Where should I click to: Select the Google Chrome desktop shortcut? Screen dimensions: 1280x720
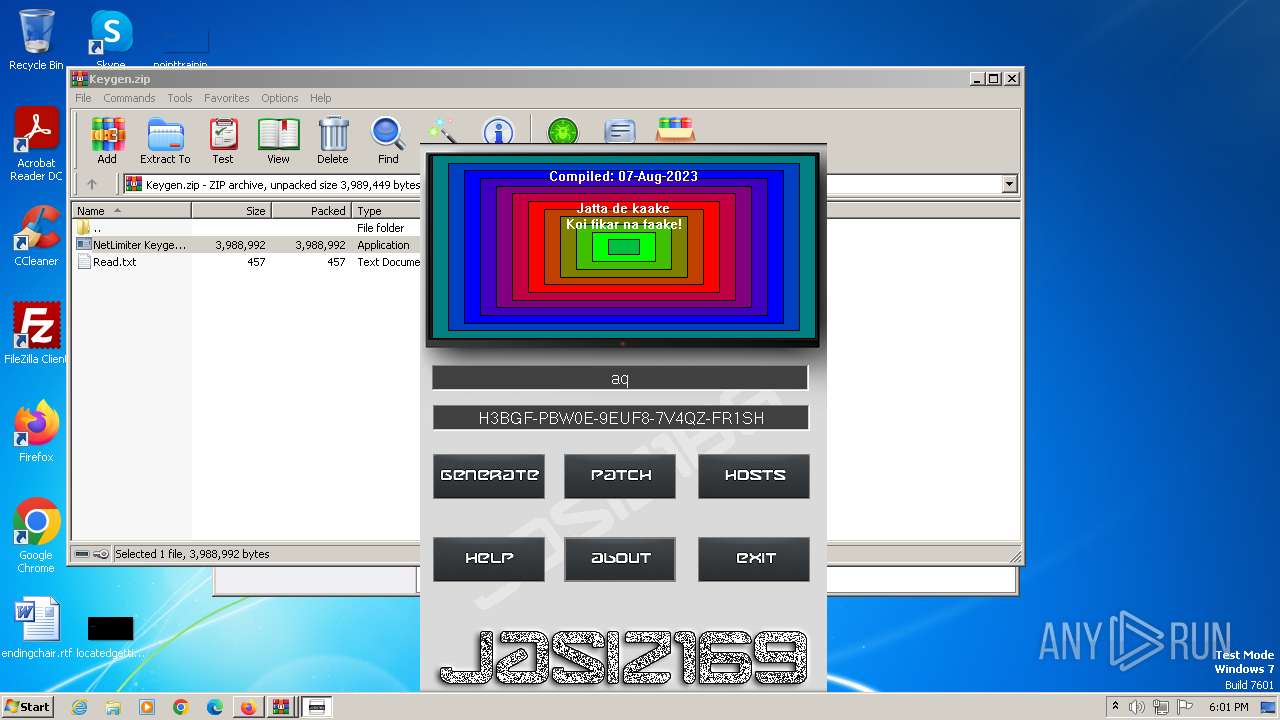pyautogui.click(x=36, y=536)
